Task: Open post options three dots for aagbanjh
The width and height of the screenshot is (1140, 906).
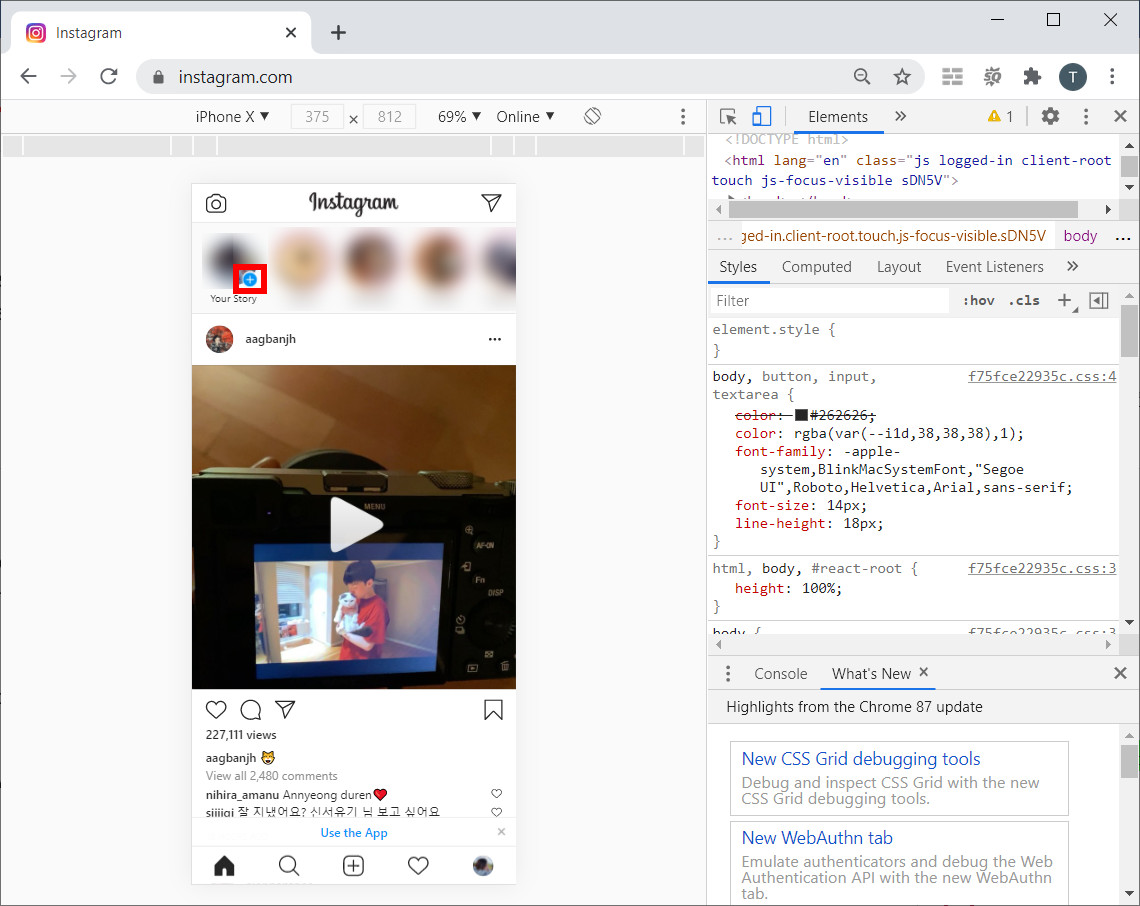Action: 495,339
